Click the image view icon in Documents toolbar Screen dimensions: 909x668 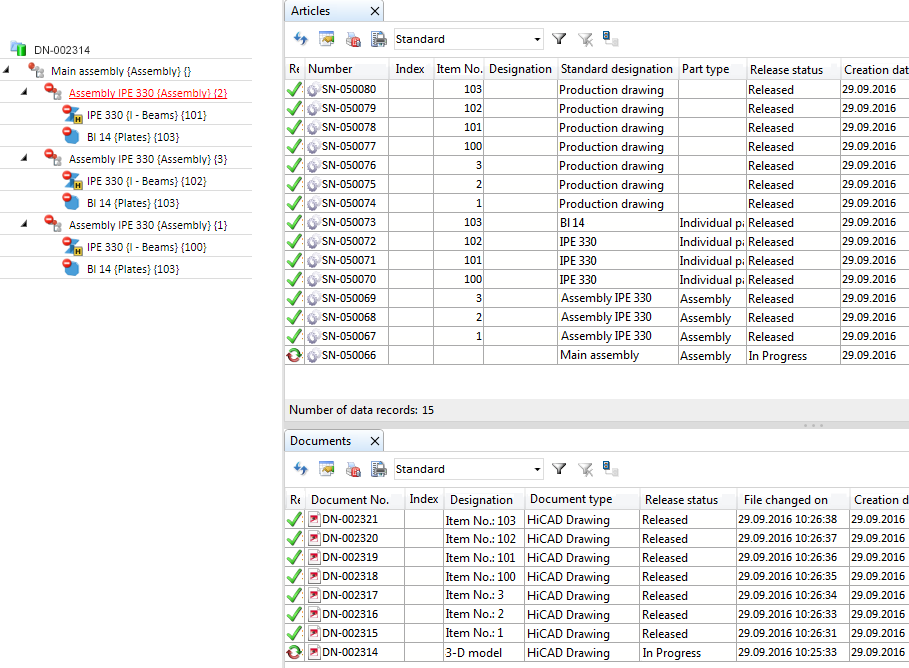[x=326, y=469]
